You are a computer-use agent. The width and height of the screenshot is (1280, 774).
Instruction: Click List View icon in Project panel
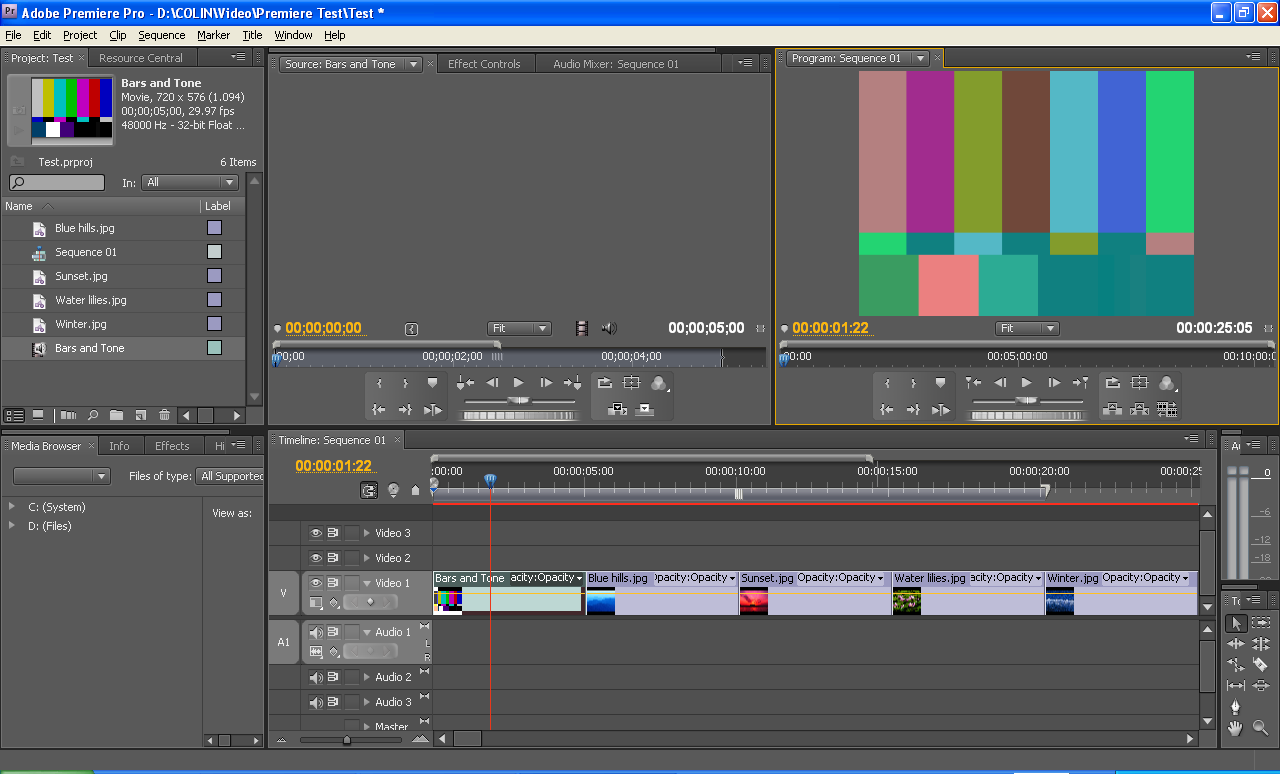pos(15,415)
